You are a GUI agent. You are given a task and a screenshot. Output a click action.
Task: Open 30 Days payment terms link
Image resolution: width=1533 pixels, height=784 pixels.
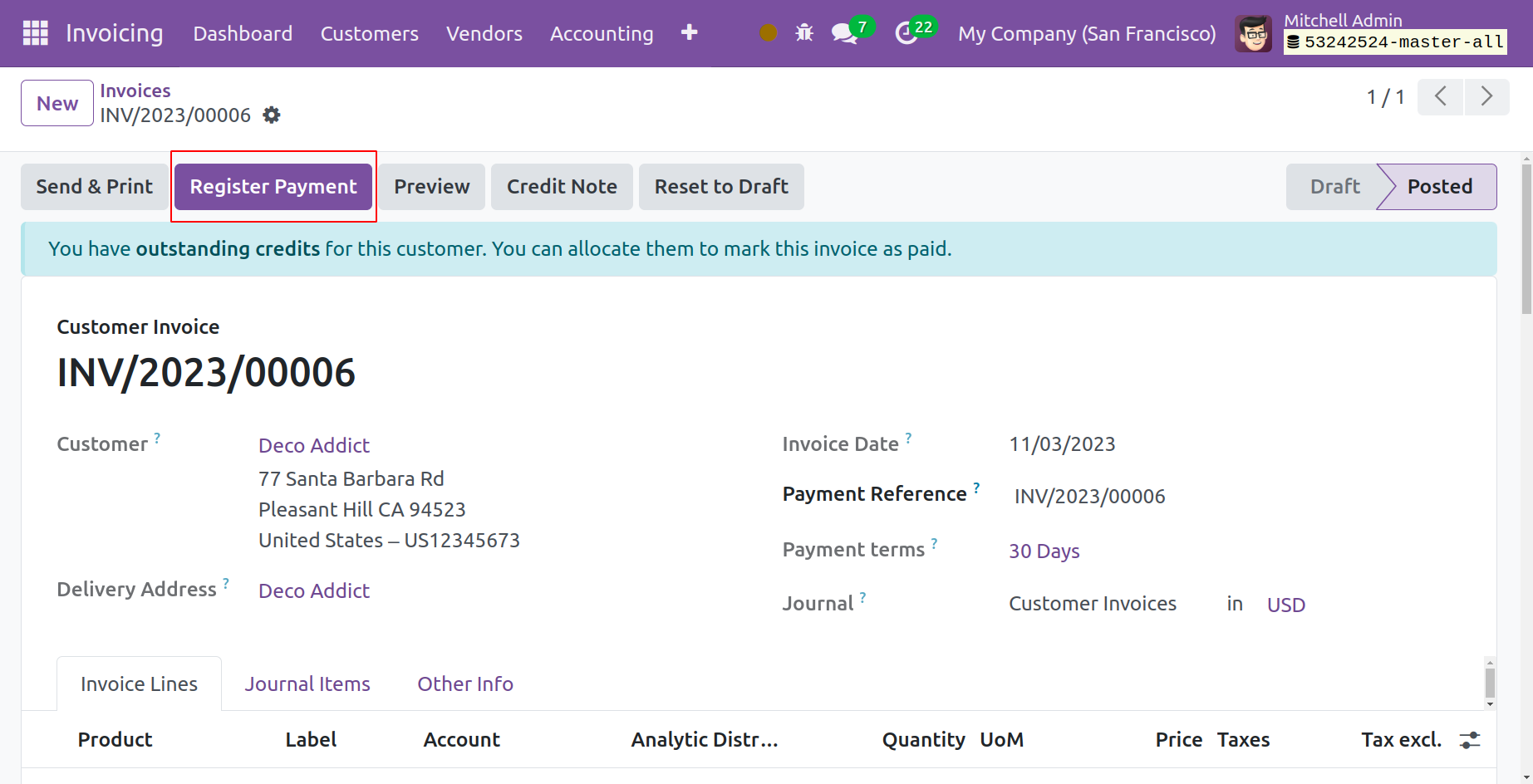[x=1044, y=551]
